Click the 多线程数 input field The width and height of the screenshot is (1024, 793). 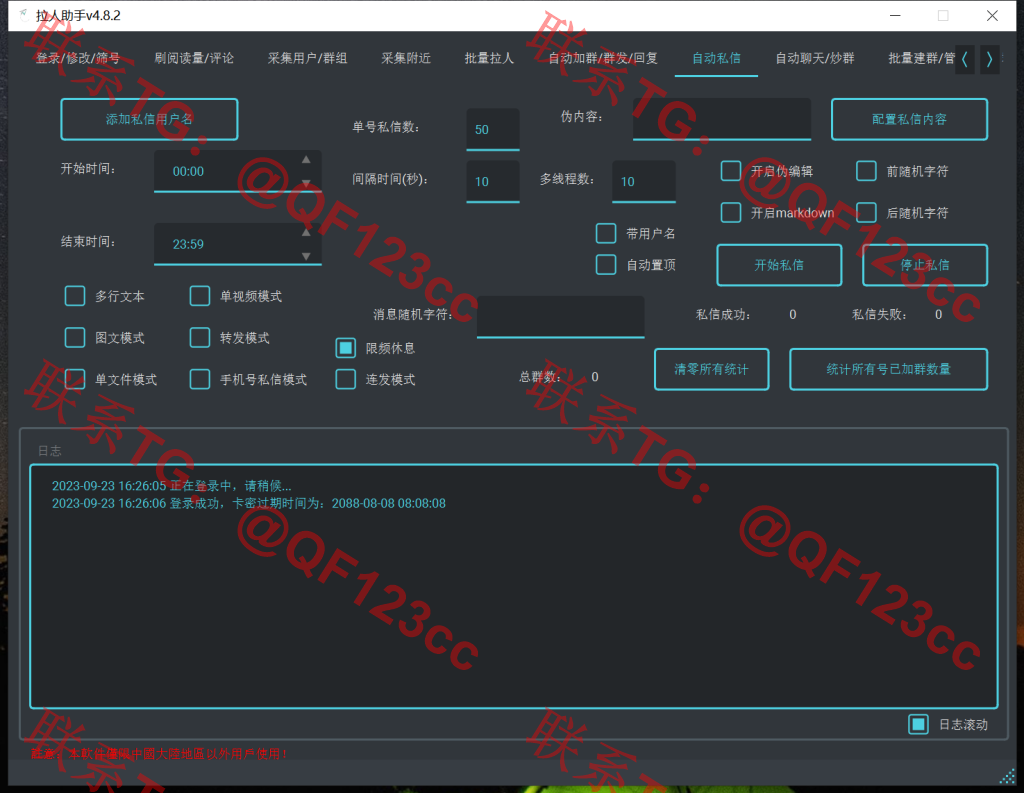tap(643, 182)
